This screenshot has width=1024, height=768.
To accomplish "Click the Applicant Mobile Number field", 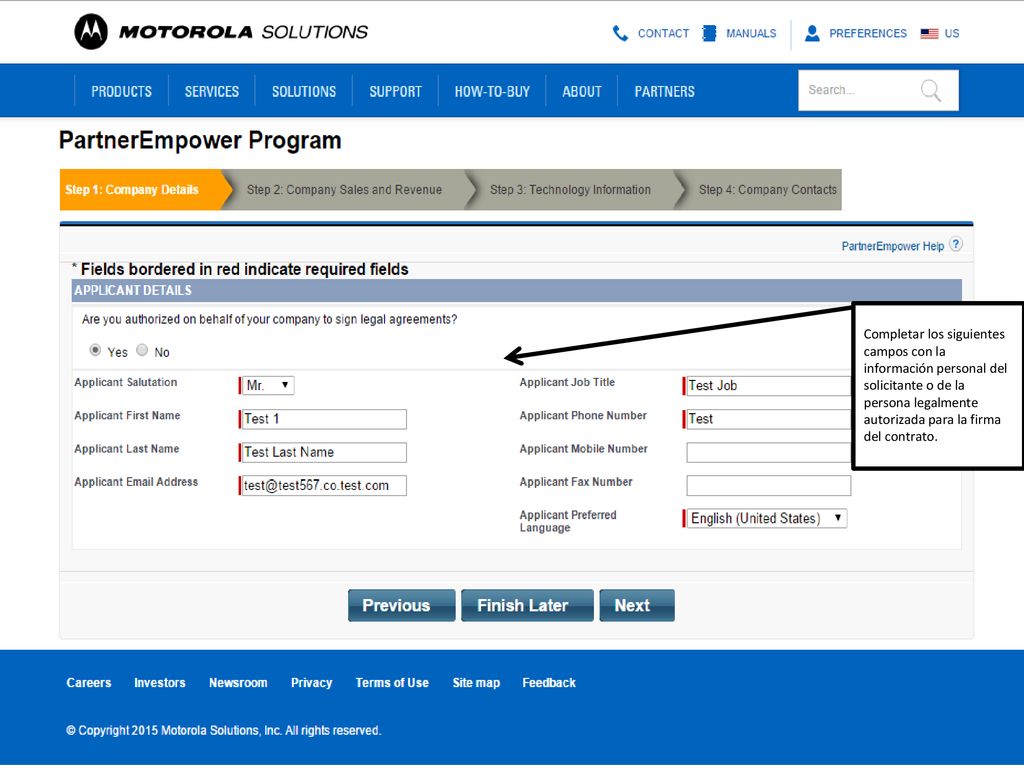I will coord(769,453).
